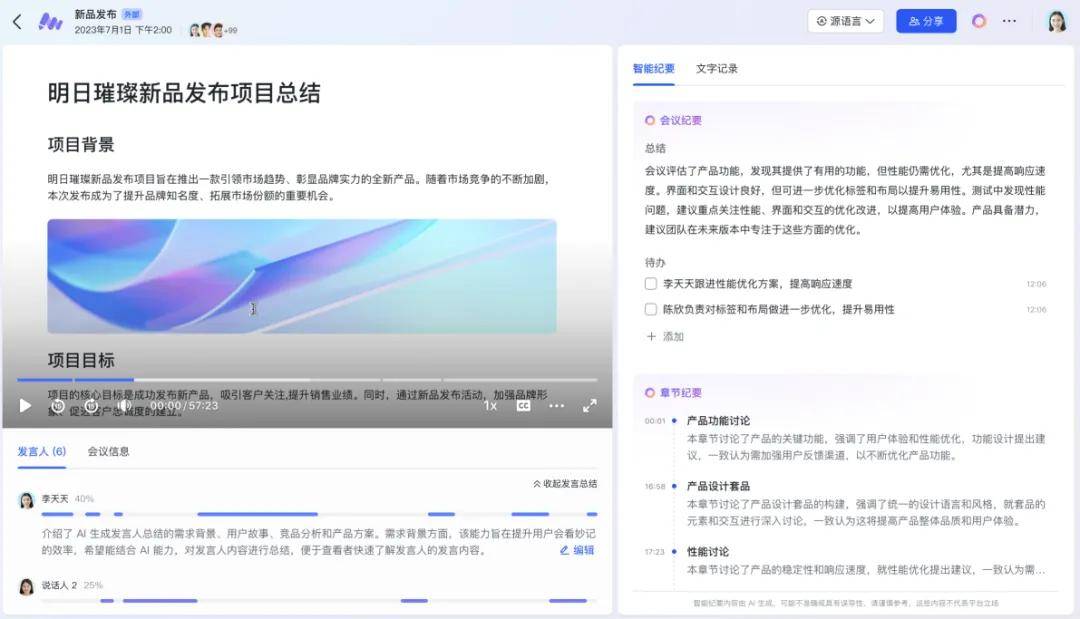Click the 分享 share button

926,21
